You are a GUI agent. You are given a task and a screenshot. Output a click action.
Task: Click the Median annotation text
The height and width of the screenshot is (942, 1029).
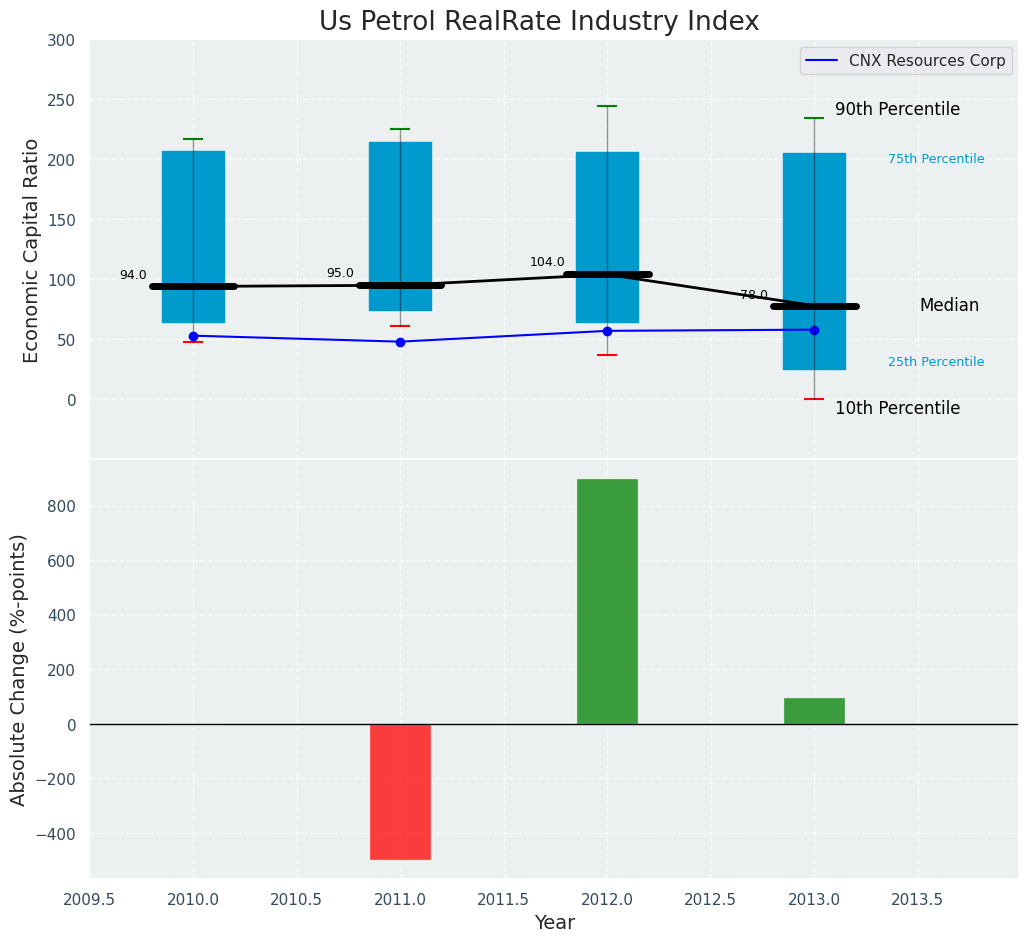(x=949, y=306)
